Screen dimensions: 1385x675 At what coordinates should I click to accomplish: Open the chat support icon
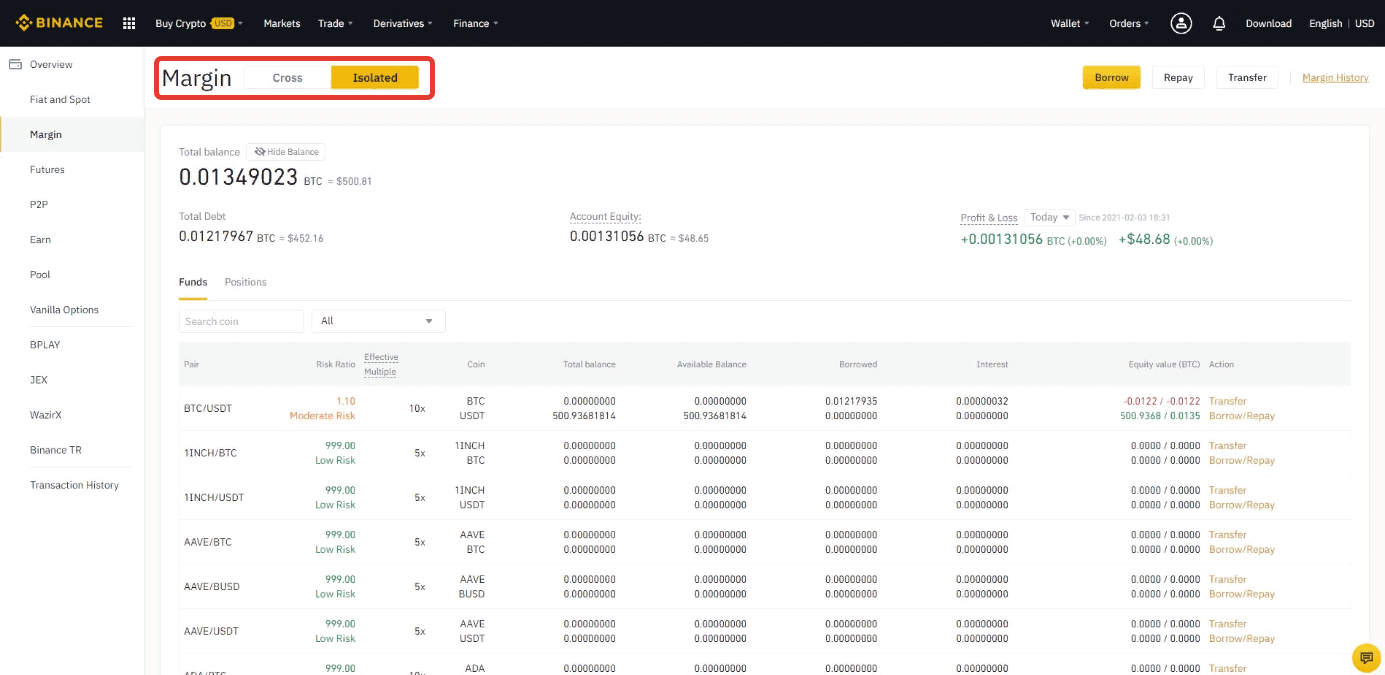pos(1365,657)
